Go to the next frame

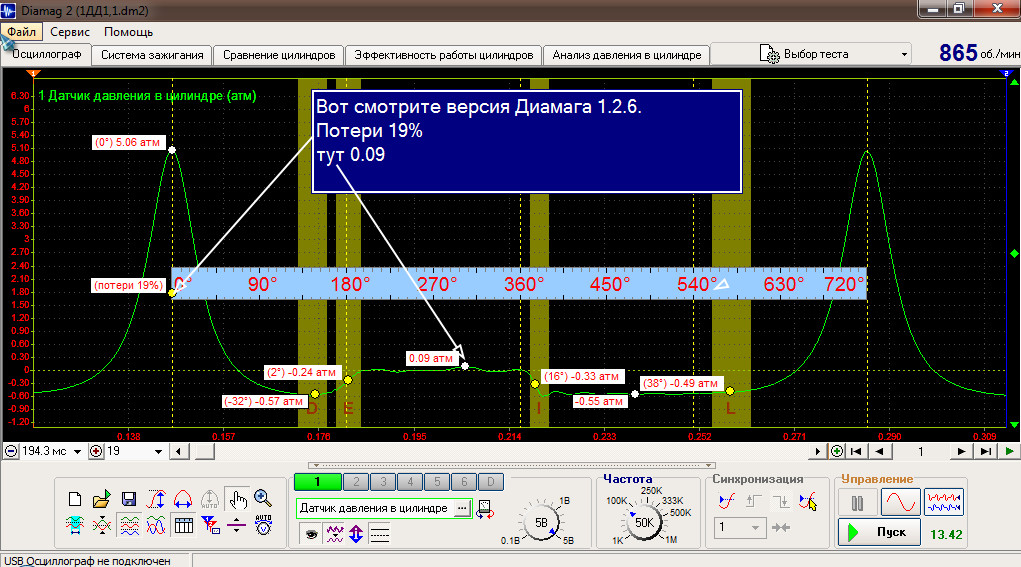pos(961,451)
